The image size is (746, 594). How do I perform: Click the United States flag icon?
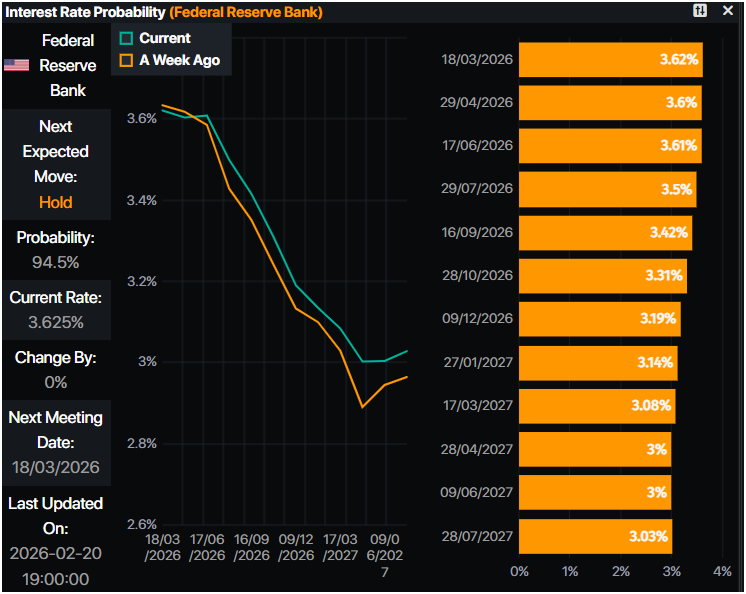click(16, 65)
